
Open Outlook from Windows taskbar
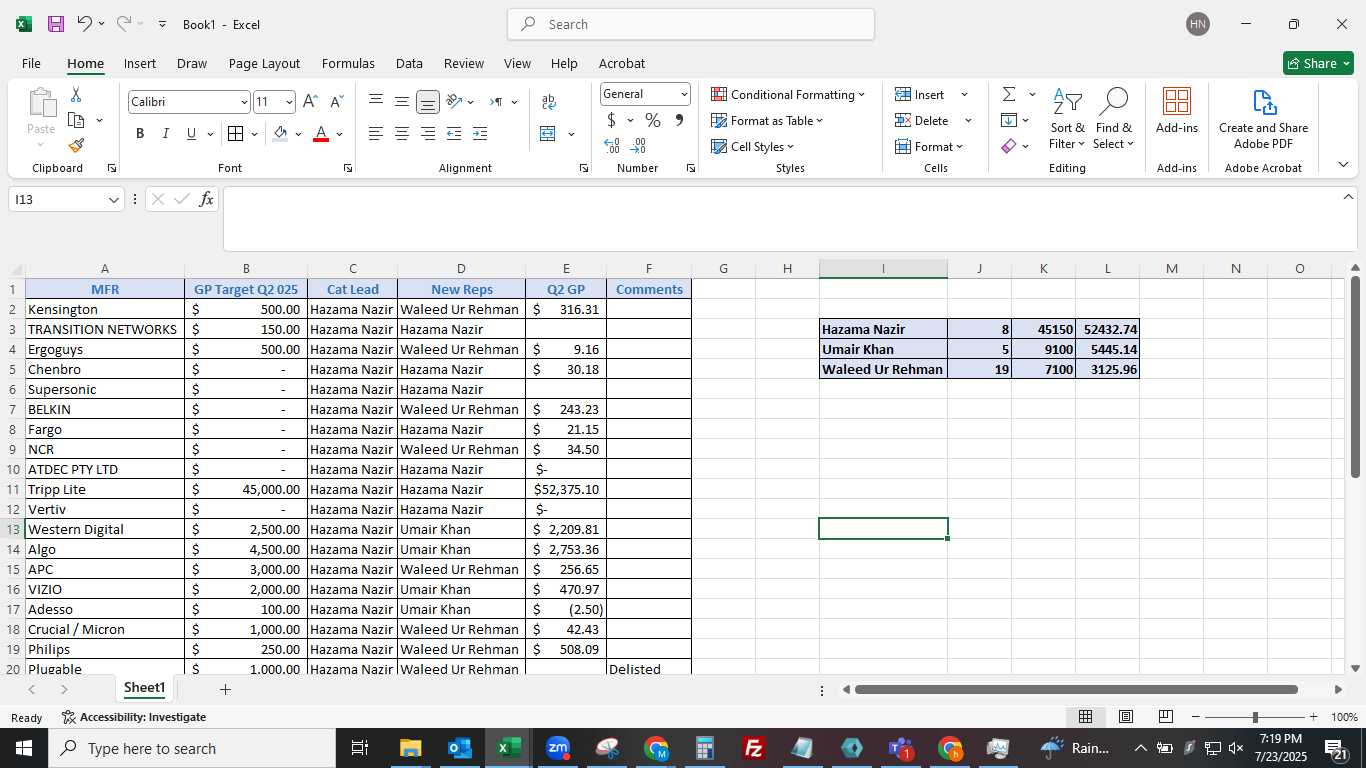pos(459,748)
